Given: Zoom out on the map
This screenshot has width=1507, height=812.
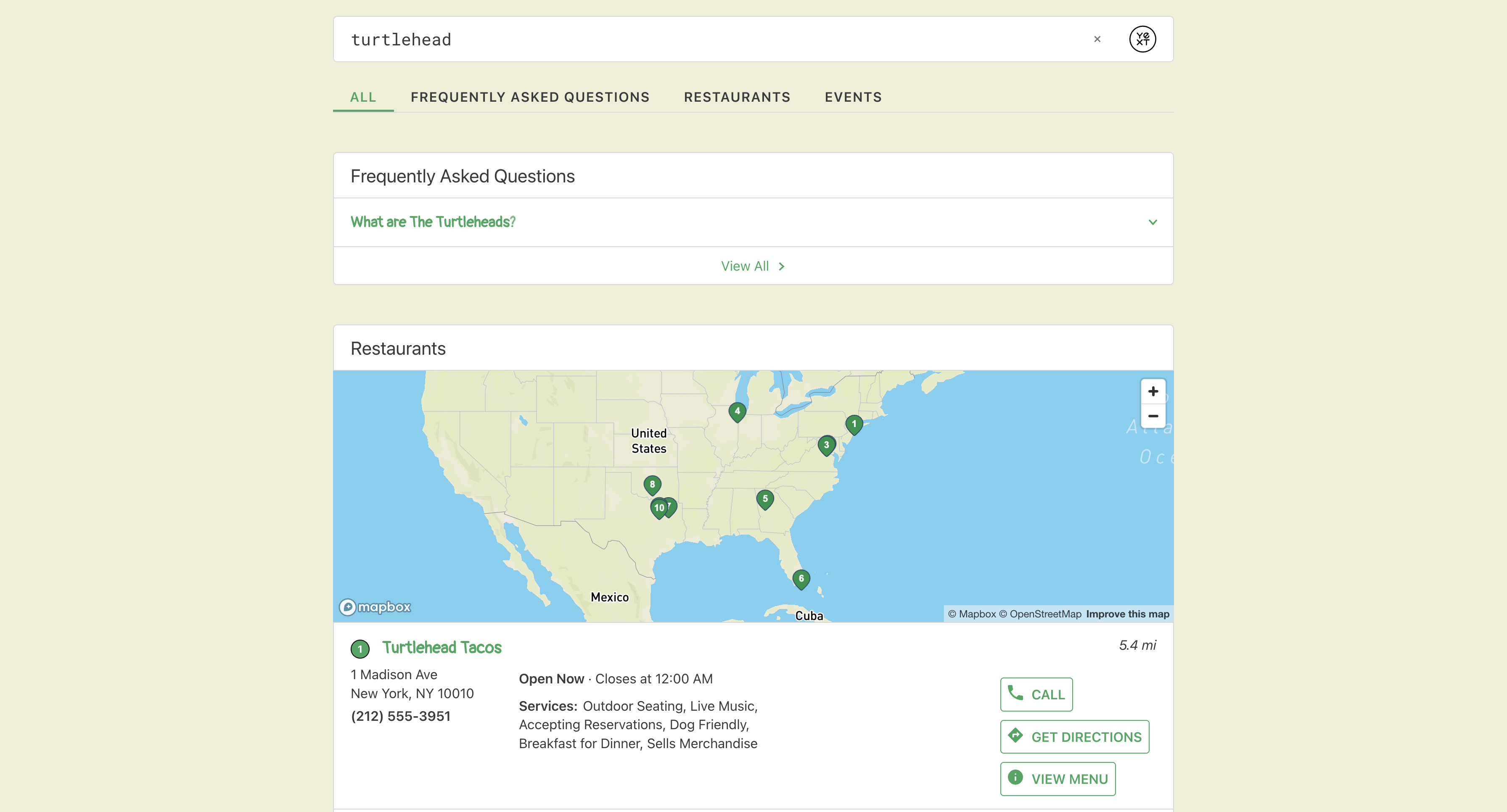Looking at the screenshot, I should tap(1153, 416).
